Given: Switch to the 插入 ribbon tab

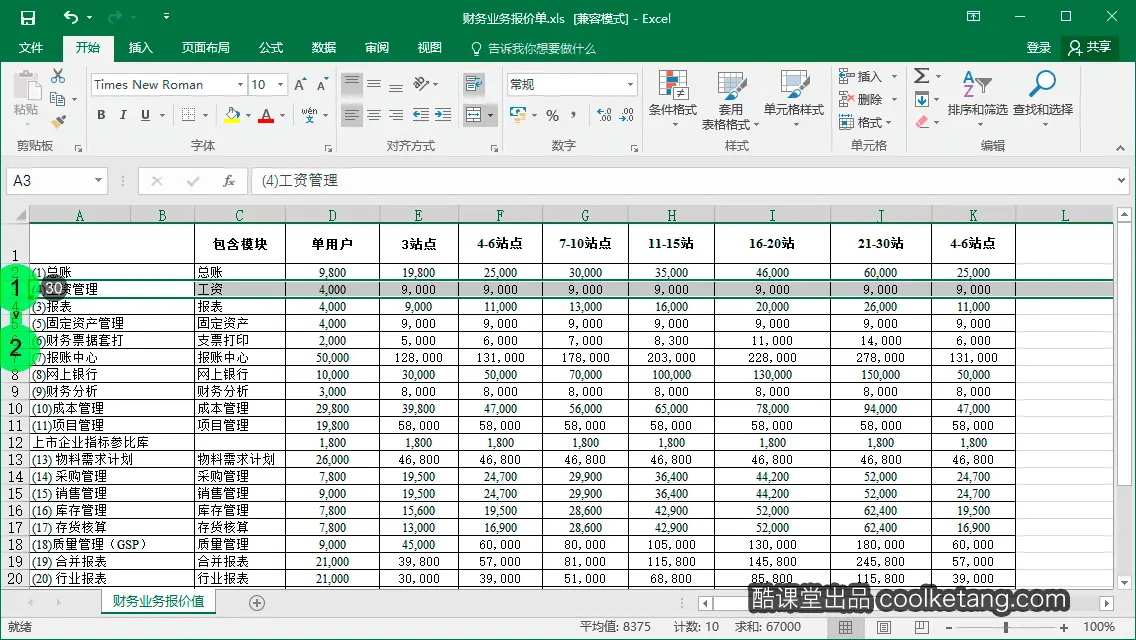Looking at the screenshot, I should tap(141, 48).
